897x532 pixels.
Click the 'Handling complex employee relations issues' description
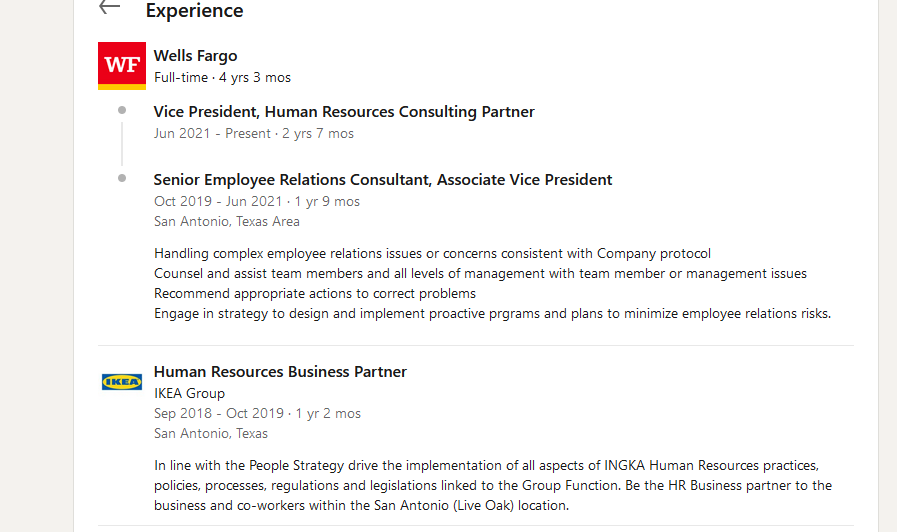tap(432, 253)
